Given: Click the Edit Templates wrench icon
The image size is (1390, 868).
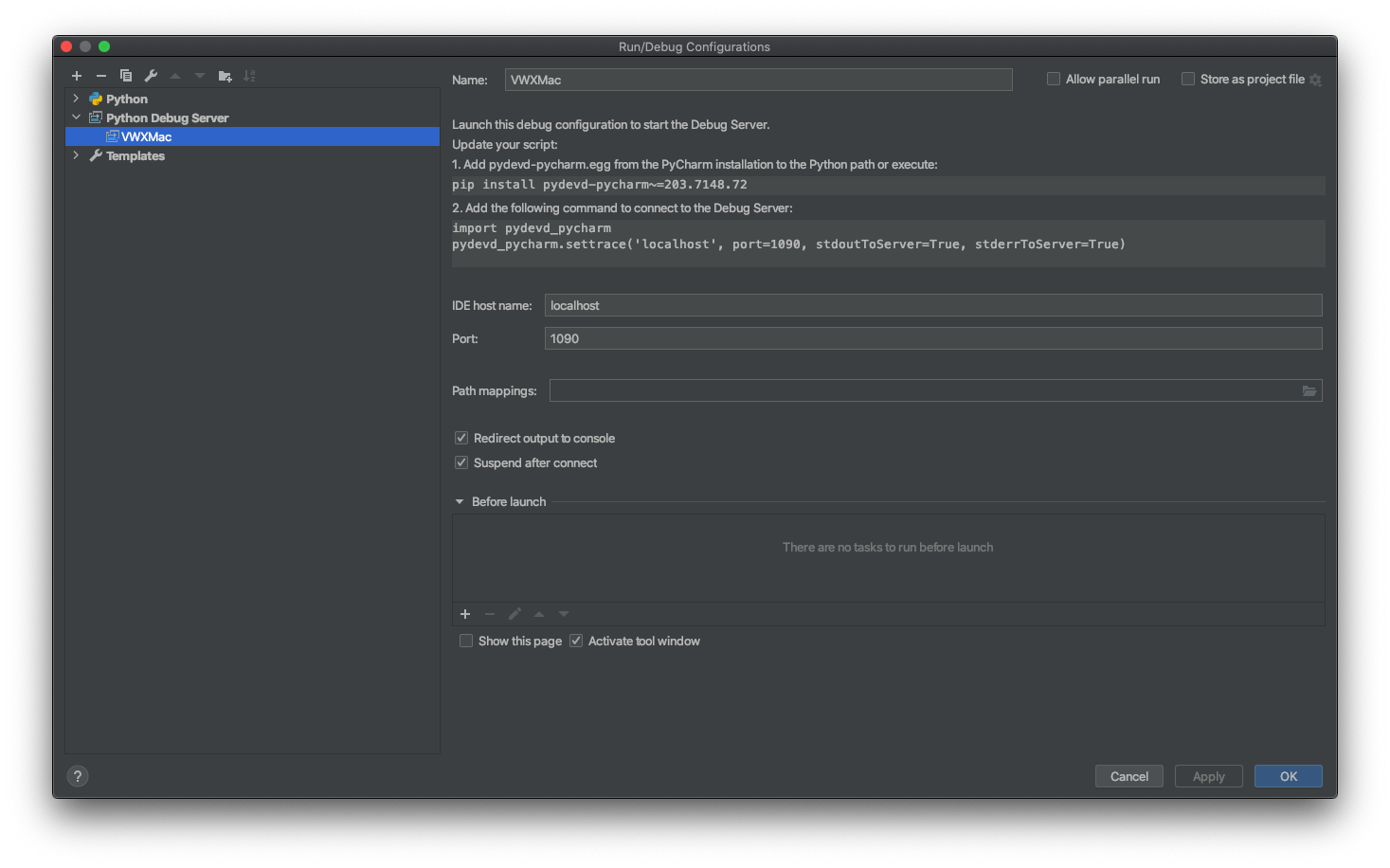Looking at the screenshot, I should [x=151, y=76].
